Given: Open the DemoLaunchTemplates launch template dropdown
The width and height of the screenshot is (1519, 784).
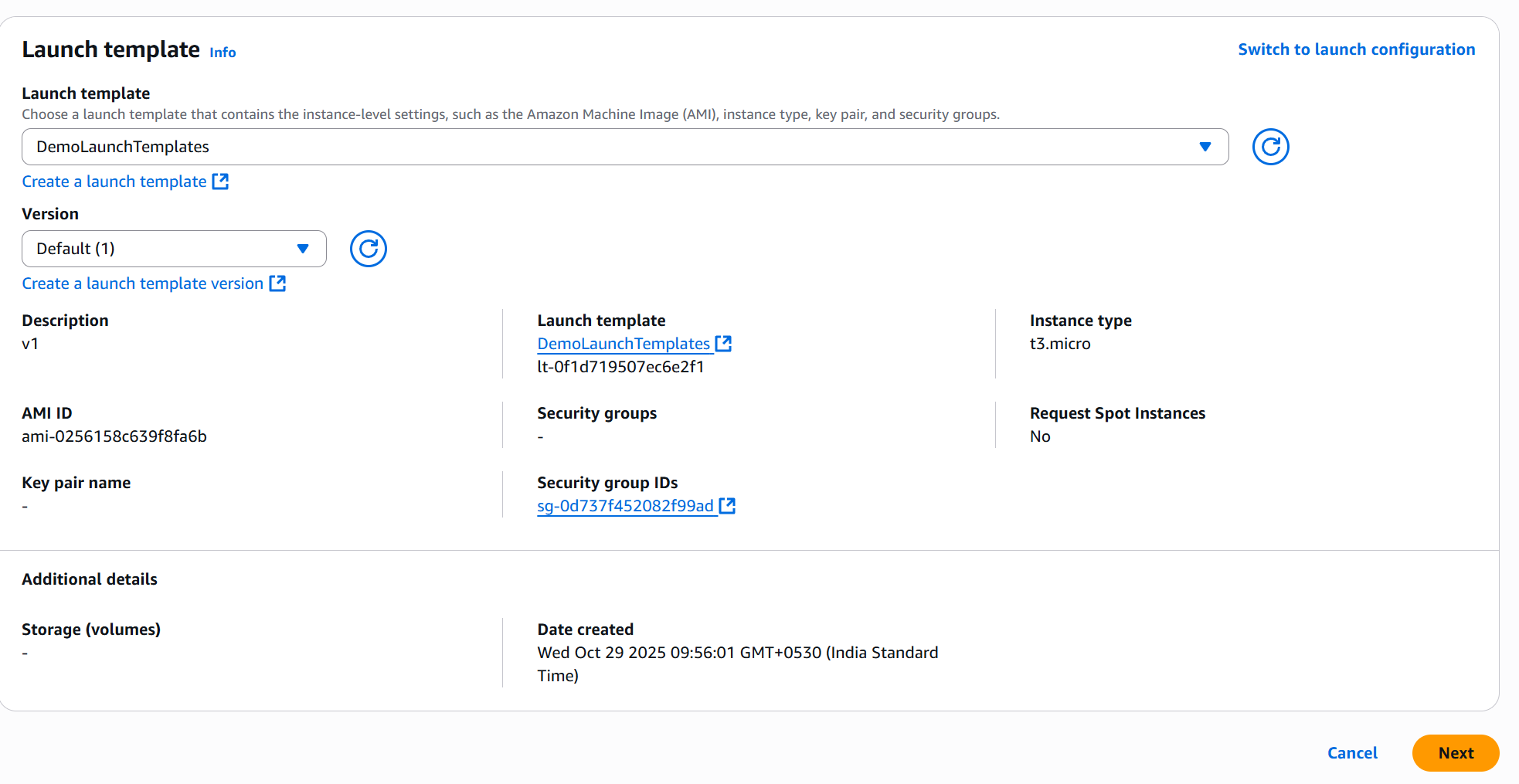Looking at the screenshot, I should [624, 147].
